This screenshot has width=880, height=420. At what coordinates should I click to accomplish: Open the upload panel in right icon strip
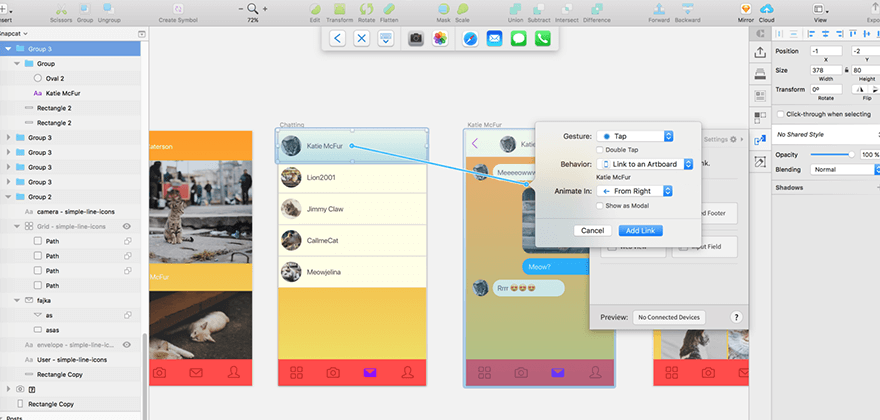pyautogui.click(x=760, y=52)
